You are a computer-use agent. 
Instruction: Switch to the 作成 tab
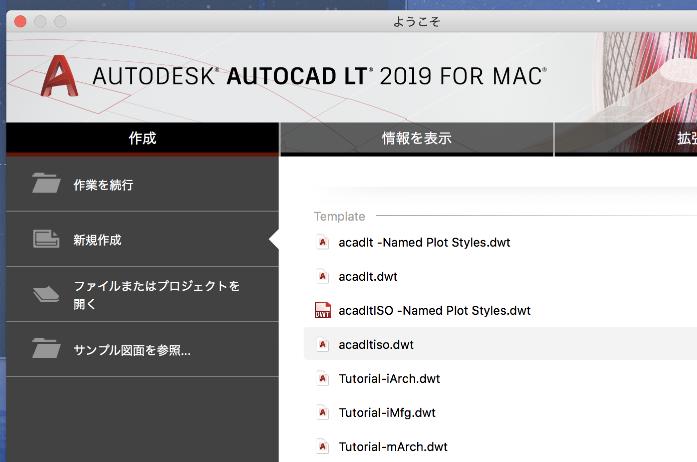click(x=142, y=138)
